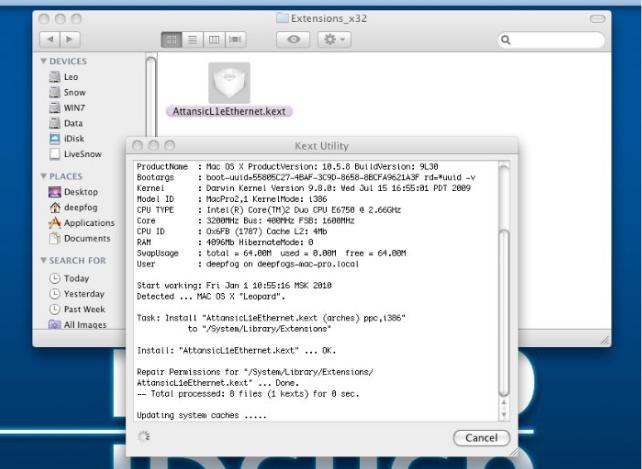
Task: Switch Finder to icon view
Action: [x=172, y=40]
